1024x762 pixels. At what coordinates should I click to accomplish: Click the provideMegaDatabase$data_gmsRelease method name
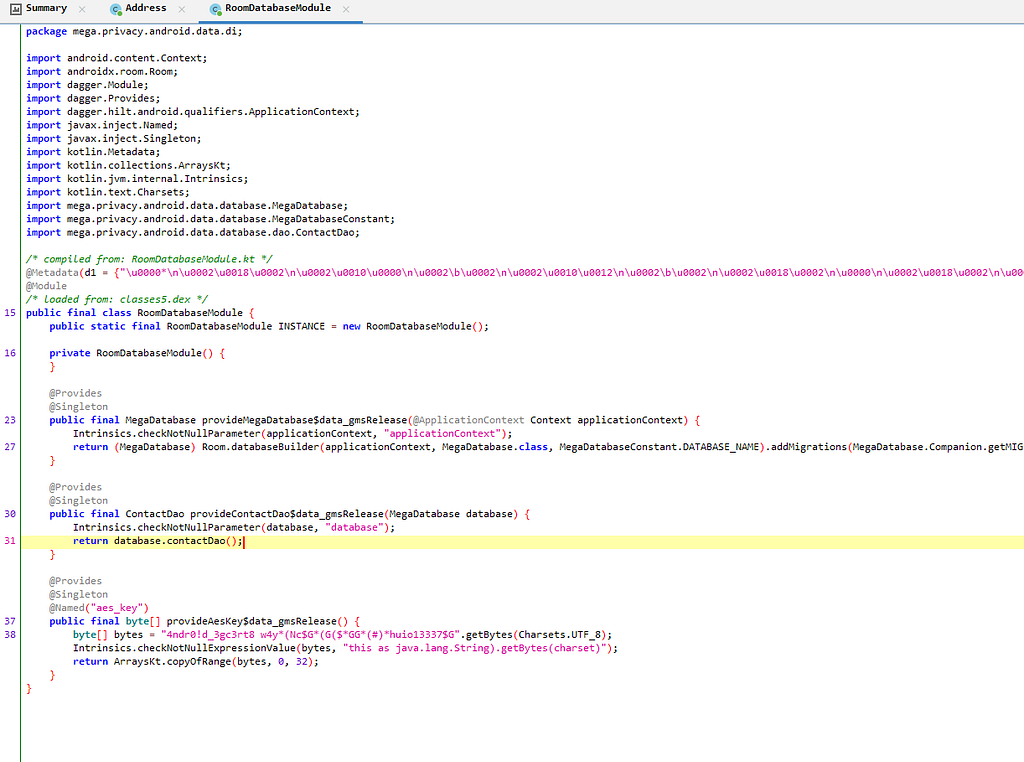tap(304, 420)
